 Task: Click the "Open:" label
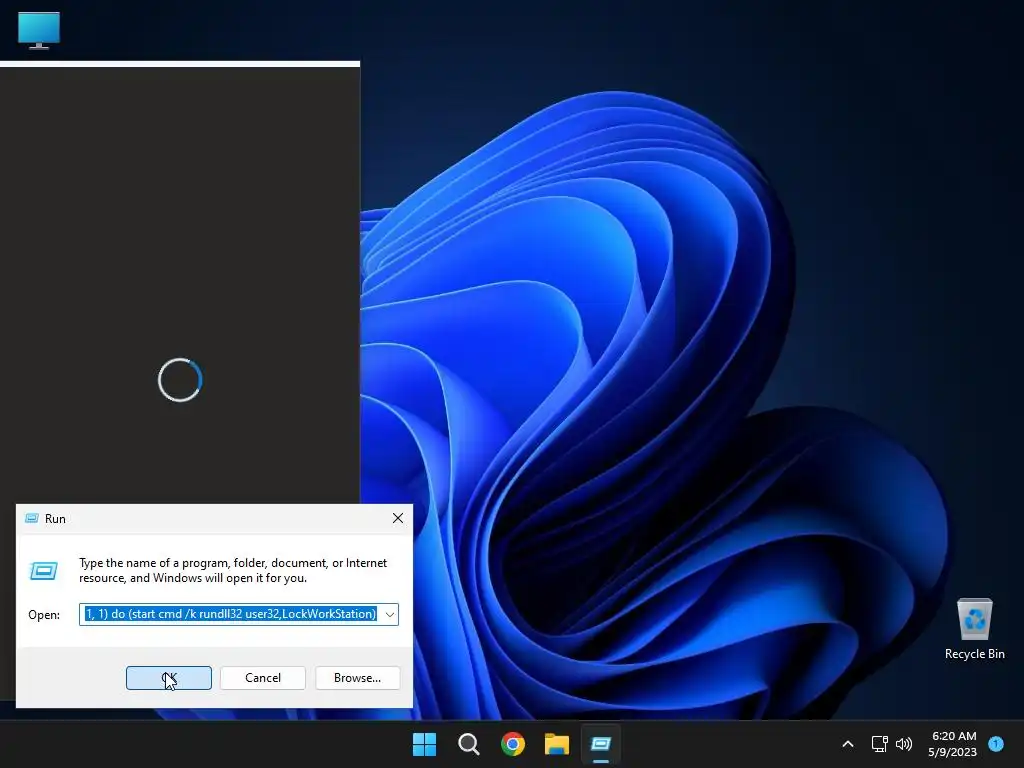point(44,615)
